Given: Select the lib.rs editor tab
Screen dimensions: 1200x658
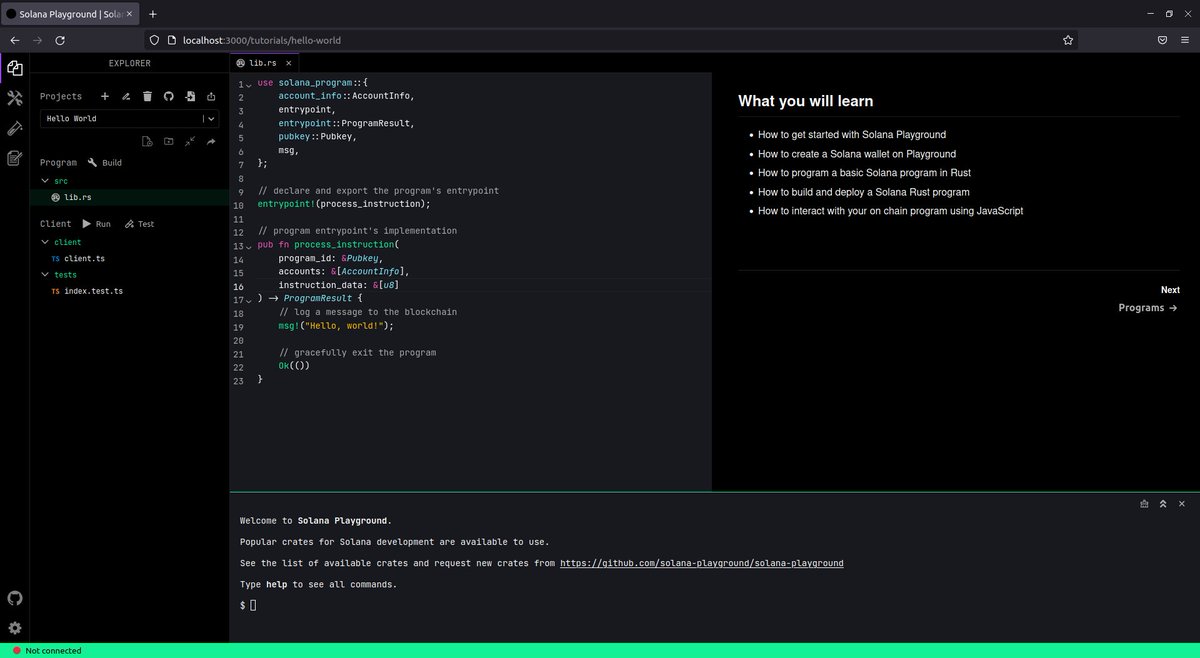Looking at the screenshot, I should coord(263,63).
